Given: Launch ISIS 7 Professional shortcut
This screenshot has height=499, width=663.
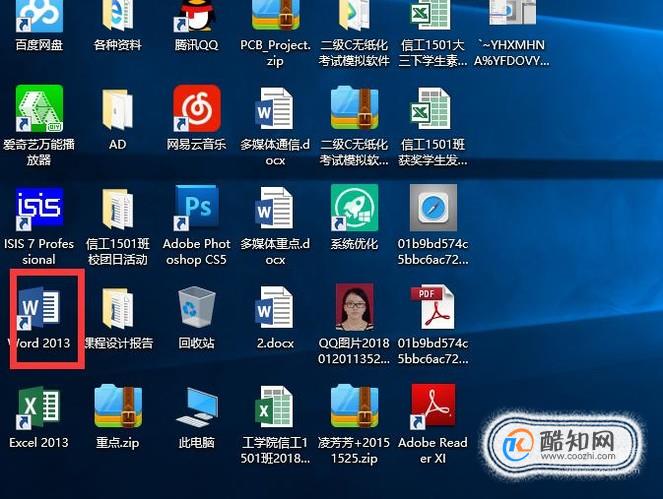Looking at the screenshot, I should [x=39, y=208].
